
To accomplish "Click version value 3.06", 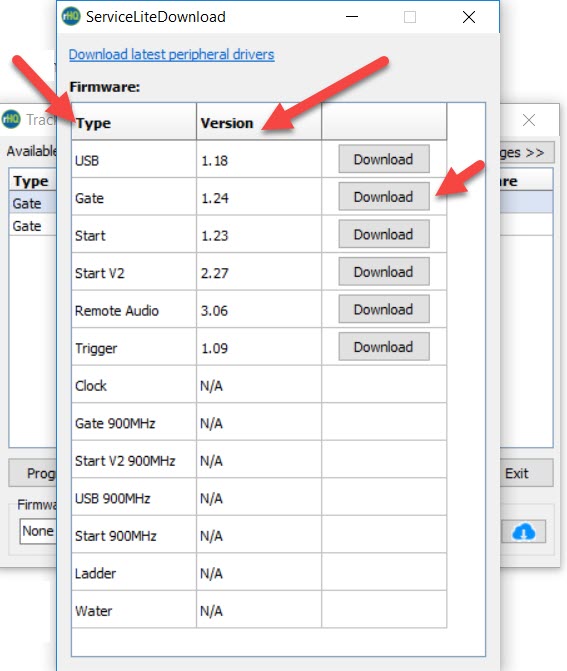I will 214,311.
